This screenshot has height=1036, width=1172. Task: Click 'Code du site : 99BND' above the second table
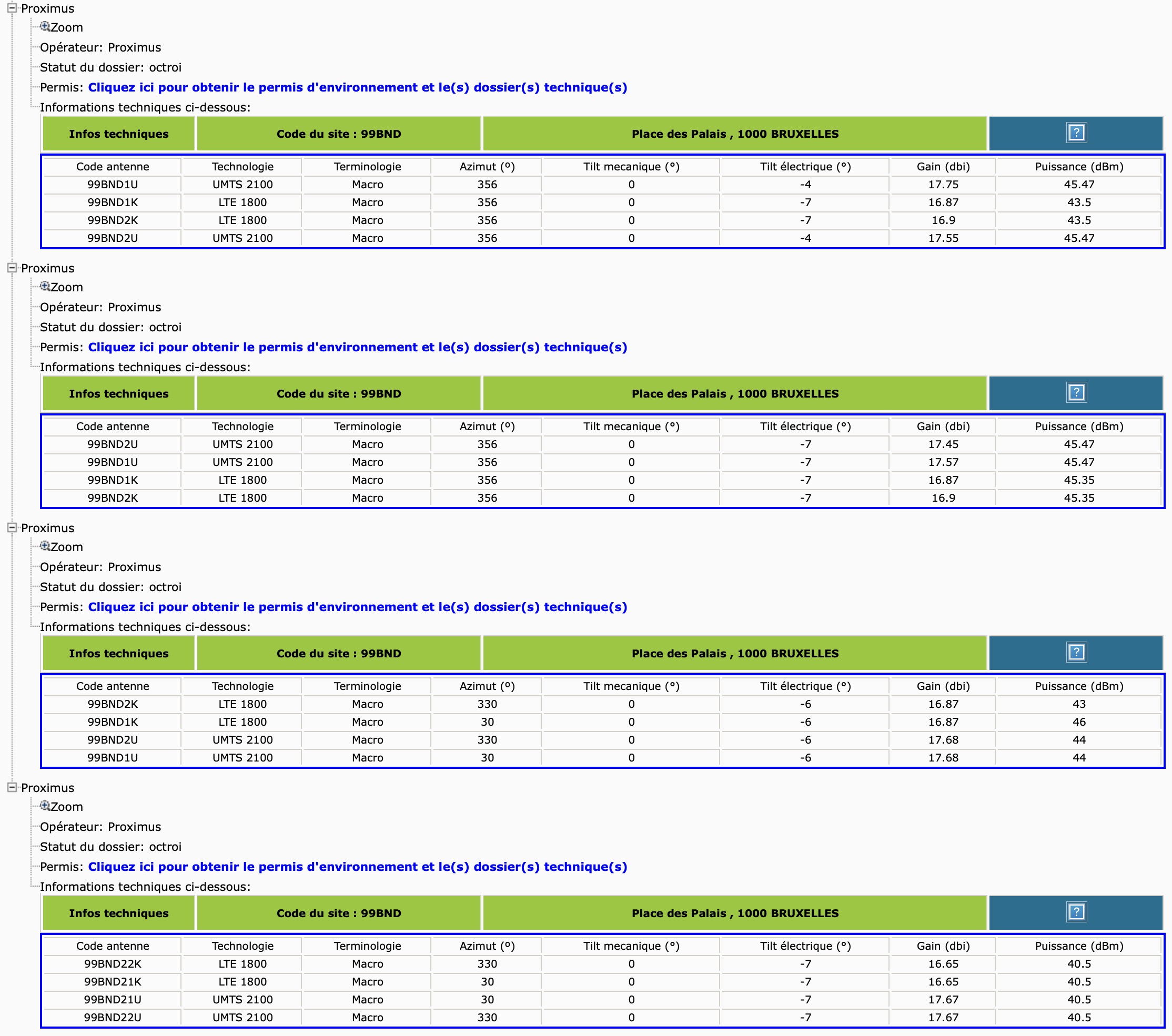pyautogui.click(x=339, y=394)
